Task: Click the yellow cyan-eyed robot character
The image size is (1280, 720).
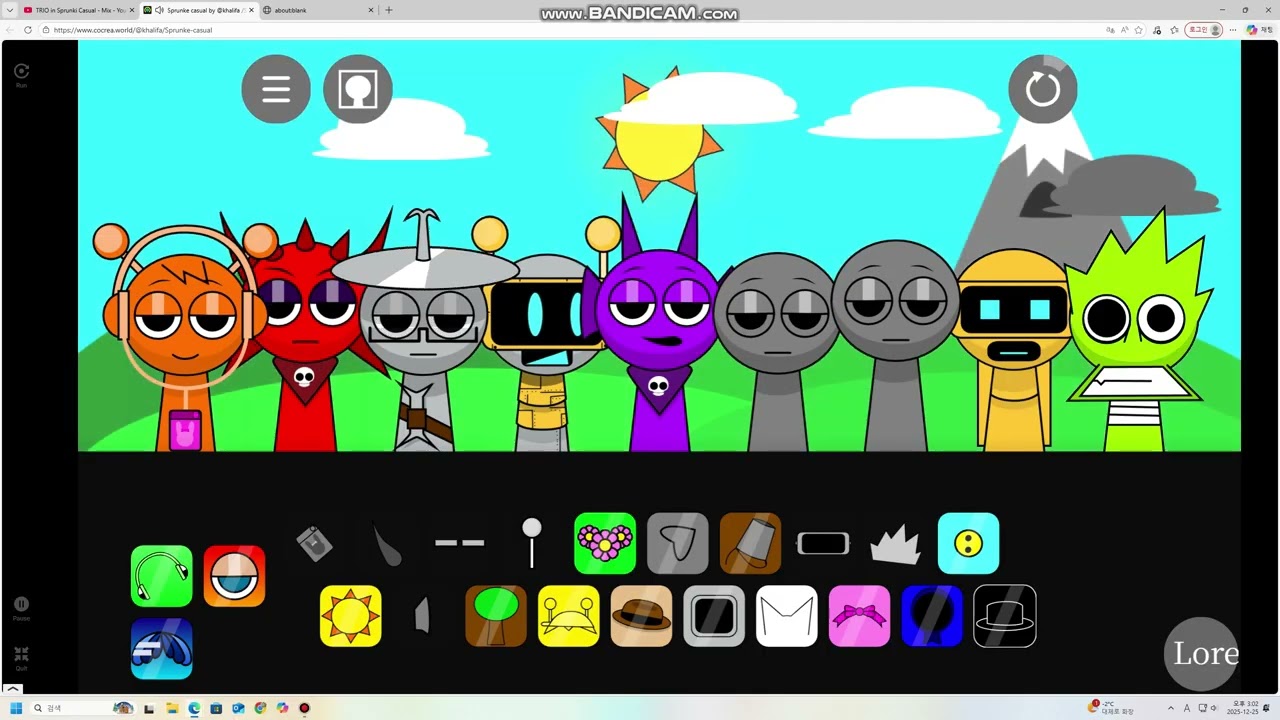Action: (x=1014, y=350)
